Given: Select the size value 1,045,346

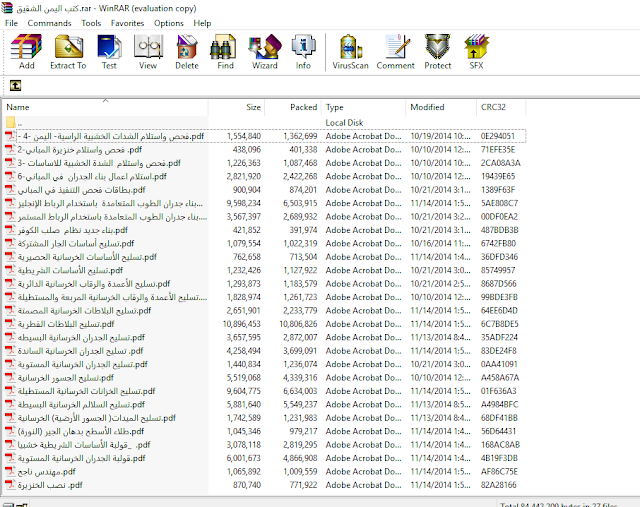Looking at the screenshot, I should click(244, 431).
